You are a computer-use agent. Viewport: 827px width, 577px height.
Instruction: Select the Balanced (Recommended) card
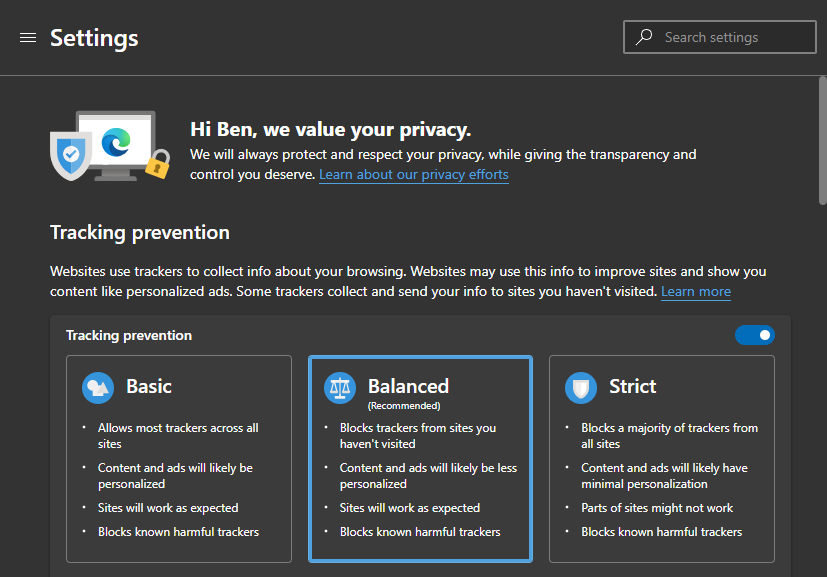tap(420, 459)
